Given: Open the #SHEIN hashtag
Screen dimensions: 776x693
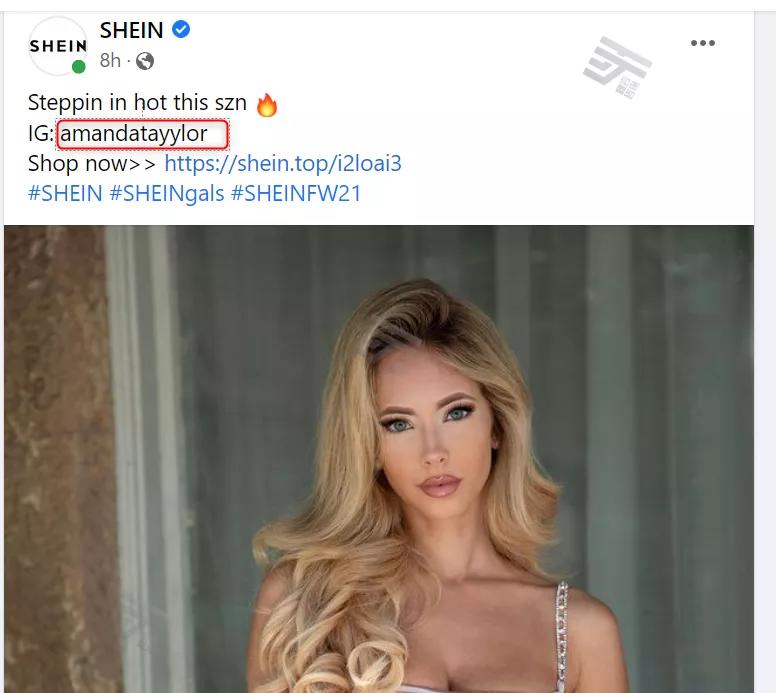Looking at the screenshot, I should click(x=65, y=193).
